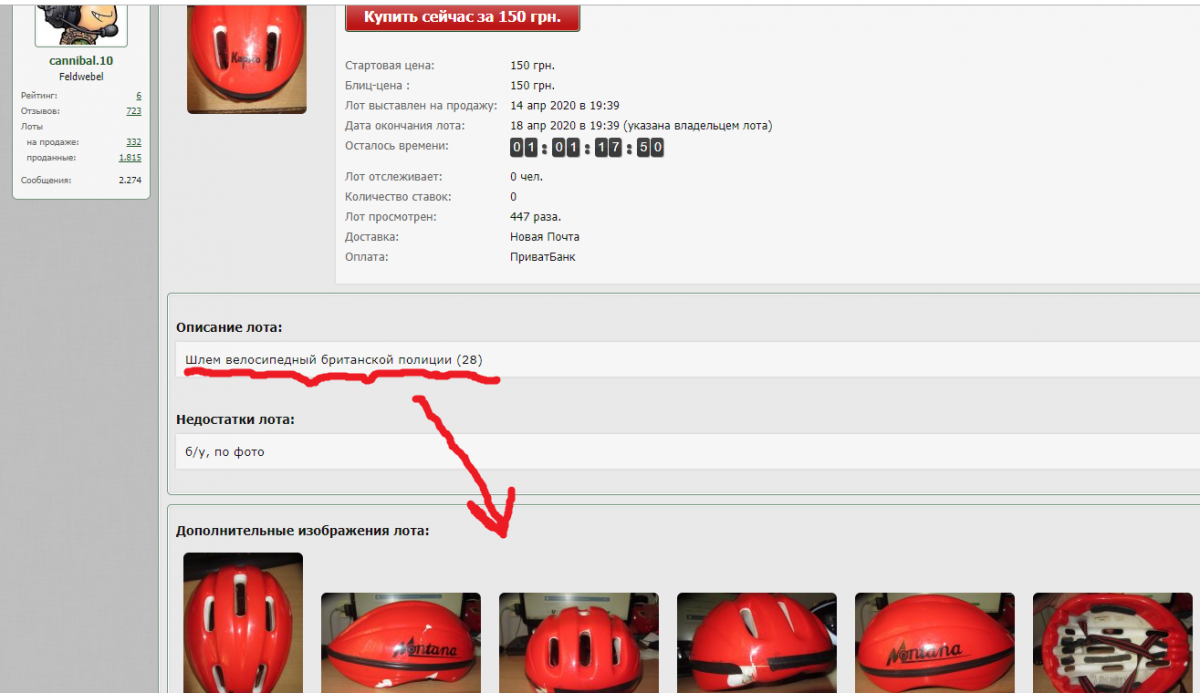Screen dimensions: 1200x693
Task: Click the "Стартовая цена:" label
Action: point(390,66)
